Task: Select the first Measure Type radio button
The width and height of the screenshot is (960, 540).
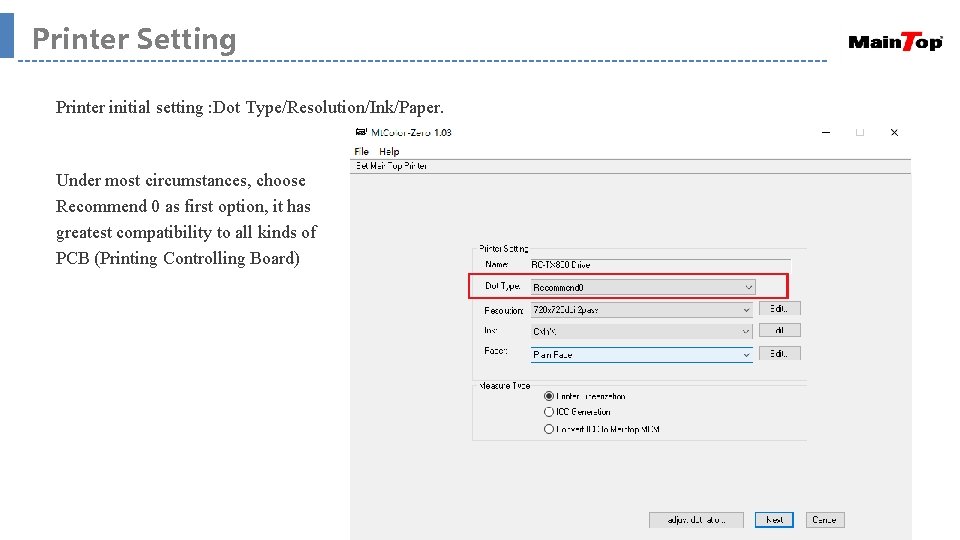Action: pos(549,396)
